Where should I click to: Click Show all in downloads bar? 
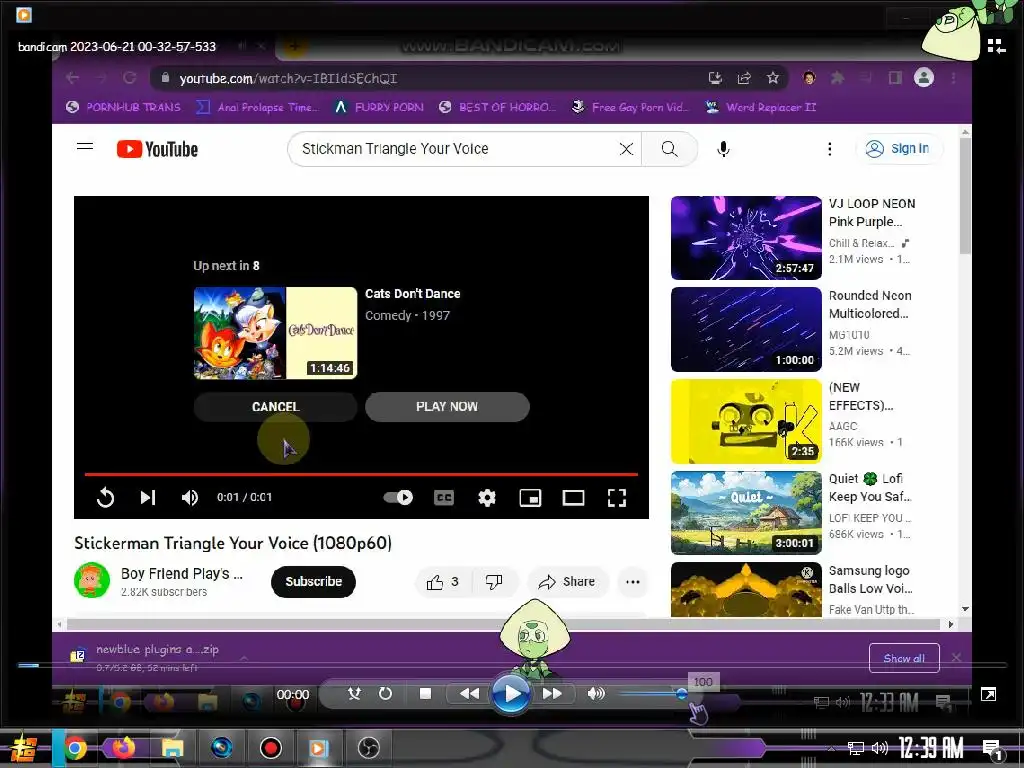pos(904,658)
